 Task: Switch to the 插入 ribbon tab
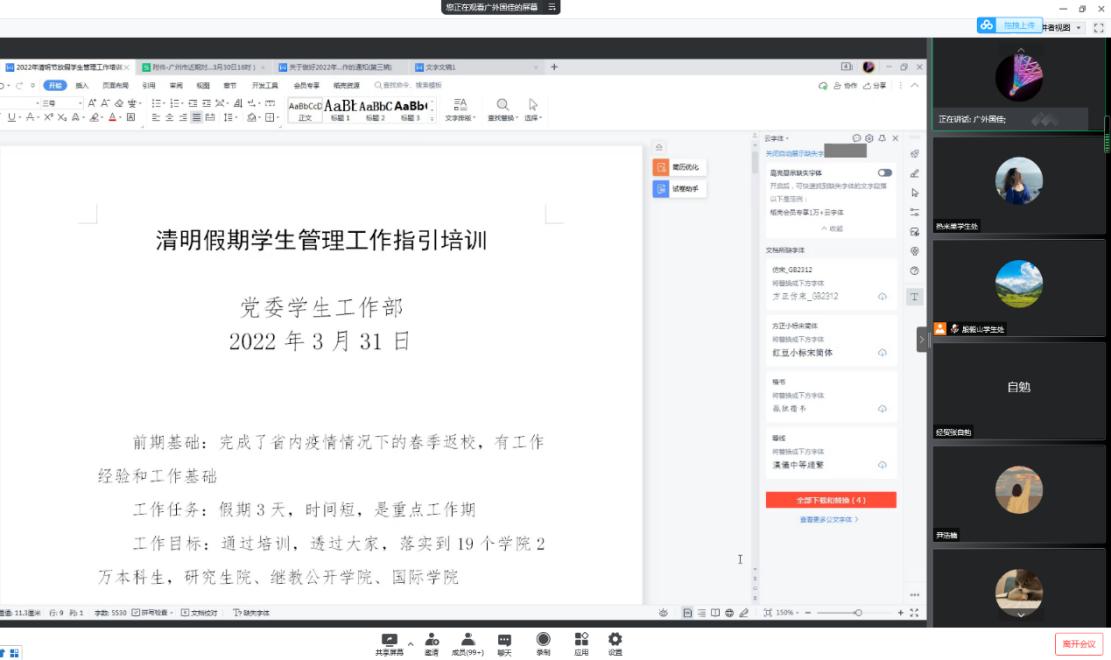point(82,86)
